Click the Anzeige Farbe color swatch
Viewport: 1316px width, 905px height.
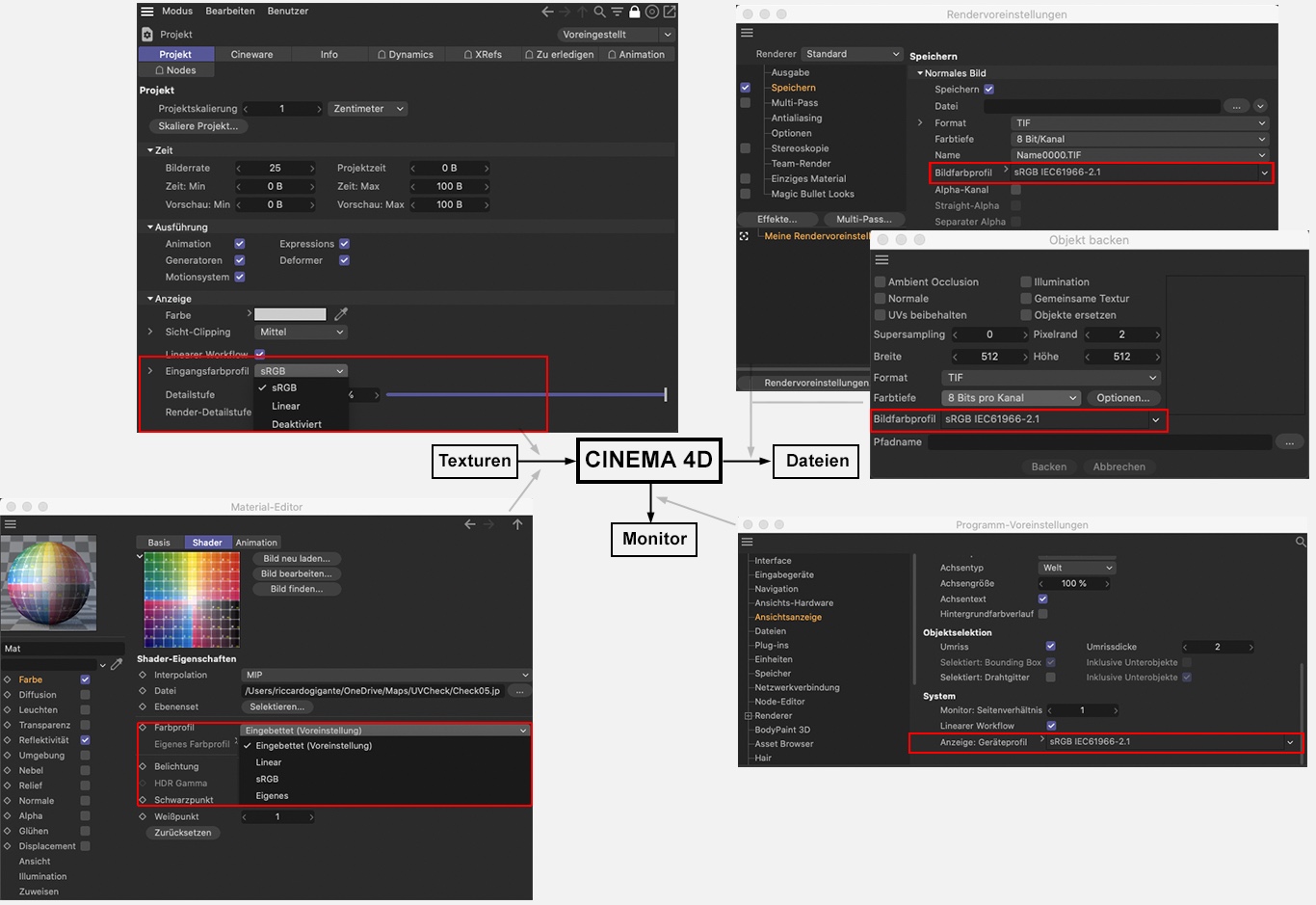[x=290, y=314]
